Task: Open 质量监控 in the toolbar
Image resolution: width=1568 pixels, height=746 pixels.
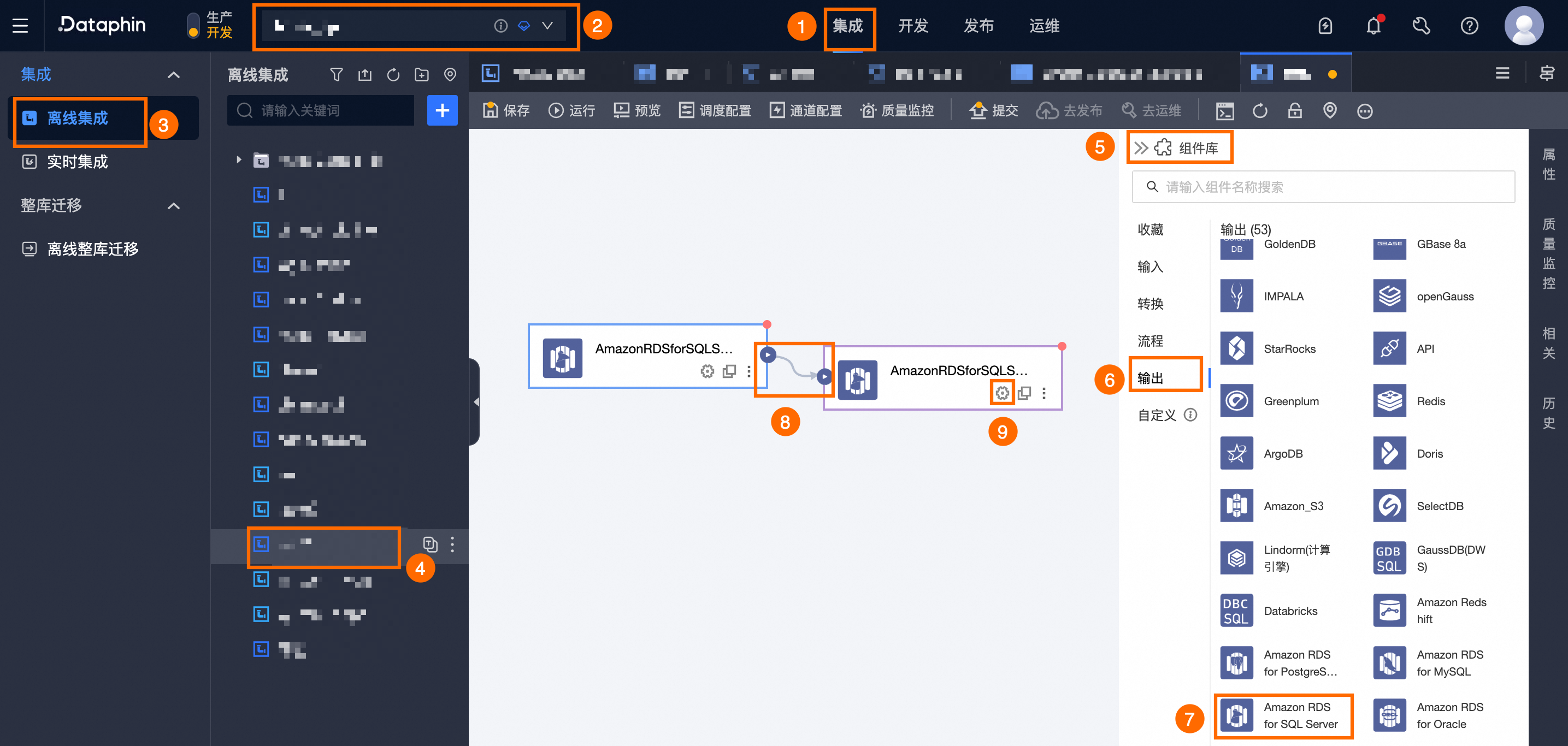Action: [x=897, y=110]
